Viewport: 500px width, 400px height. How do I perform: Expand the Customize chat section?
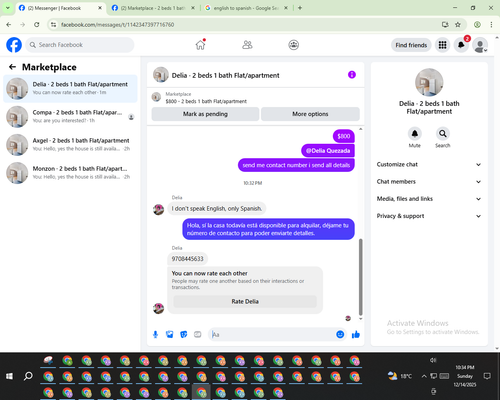coord(429,164)
